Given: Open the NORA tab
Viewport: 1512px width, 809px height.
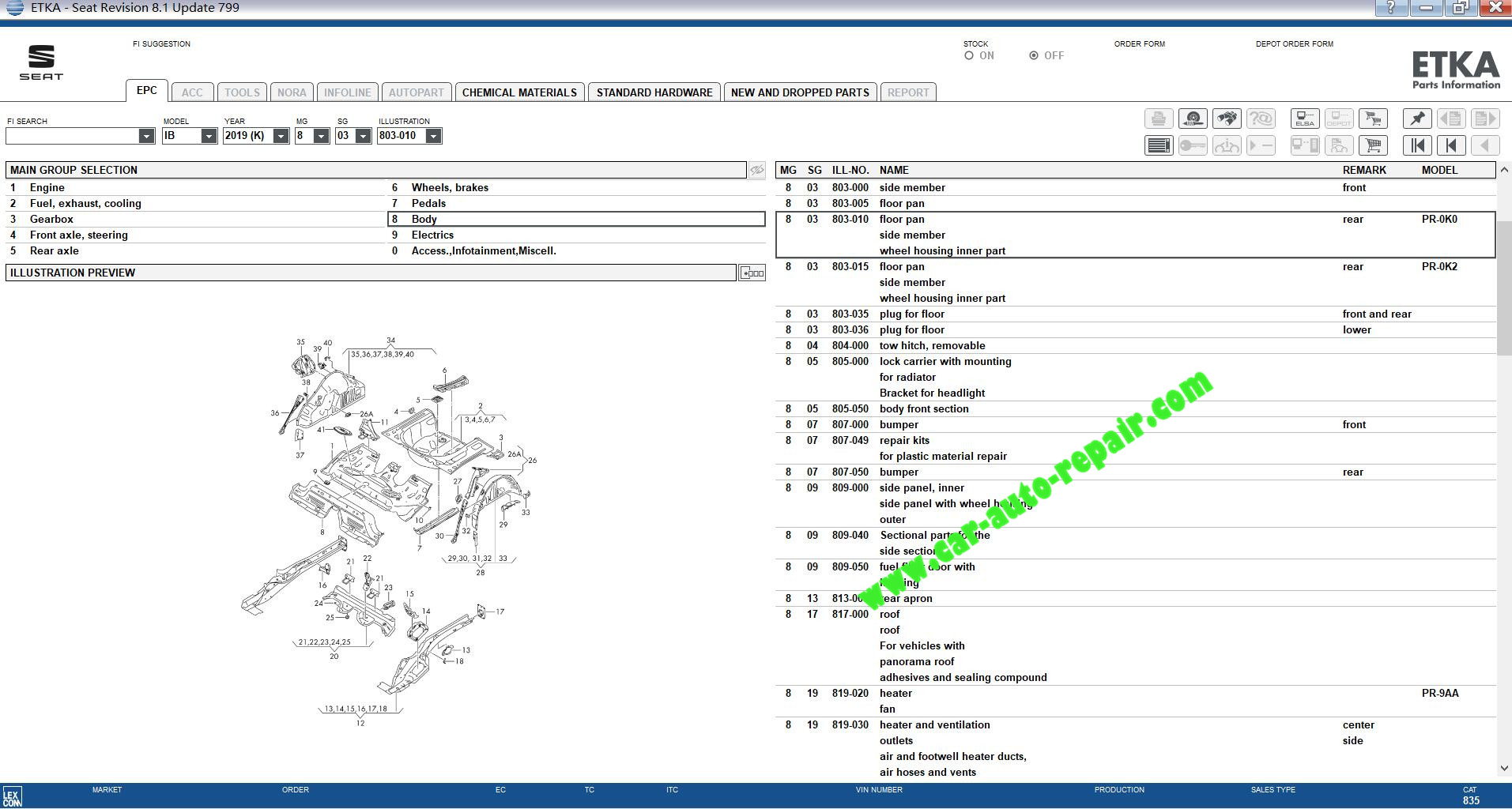Looking at the screenshot, I should pyautogui.click(x=292, y=92).
